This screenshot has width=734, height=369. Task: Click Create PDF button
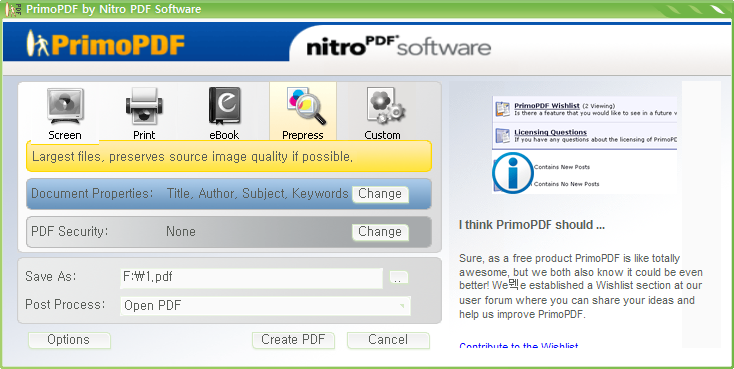(293, 340)
